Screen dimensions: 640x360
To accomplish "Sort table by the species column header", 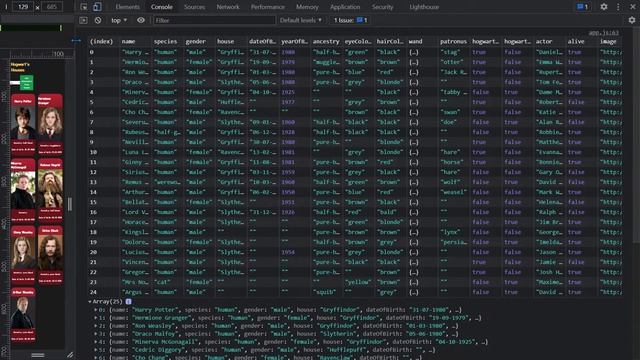I will (x=167, y=42).
